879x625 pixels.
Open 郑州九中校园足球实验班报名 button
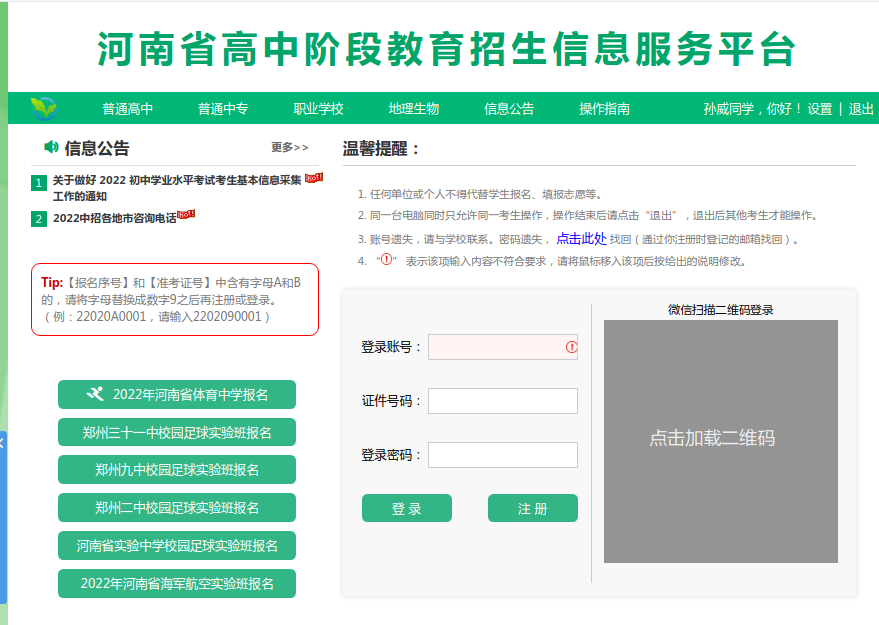177,470
